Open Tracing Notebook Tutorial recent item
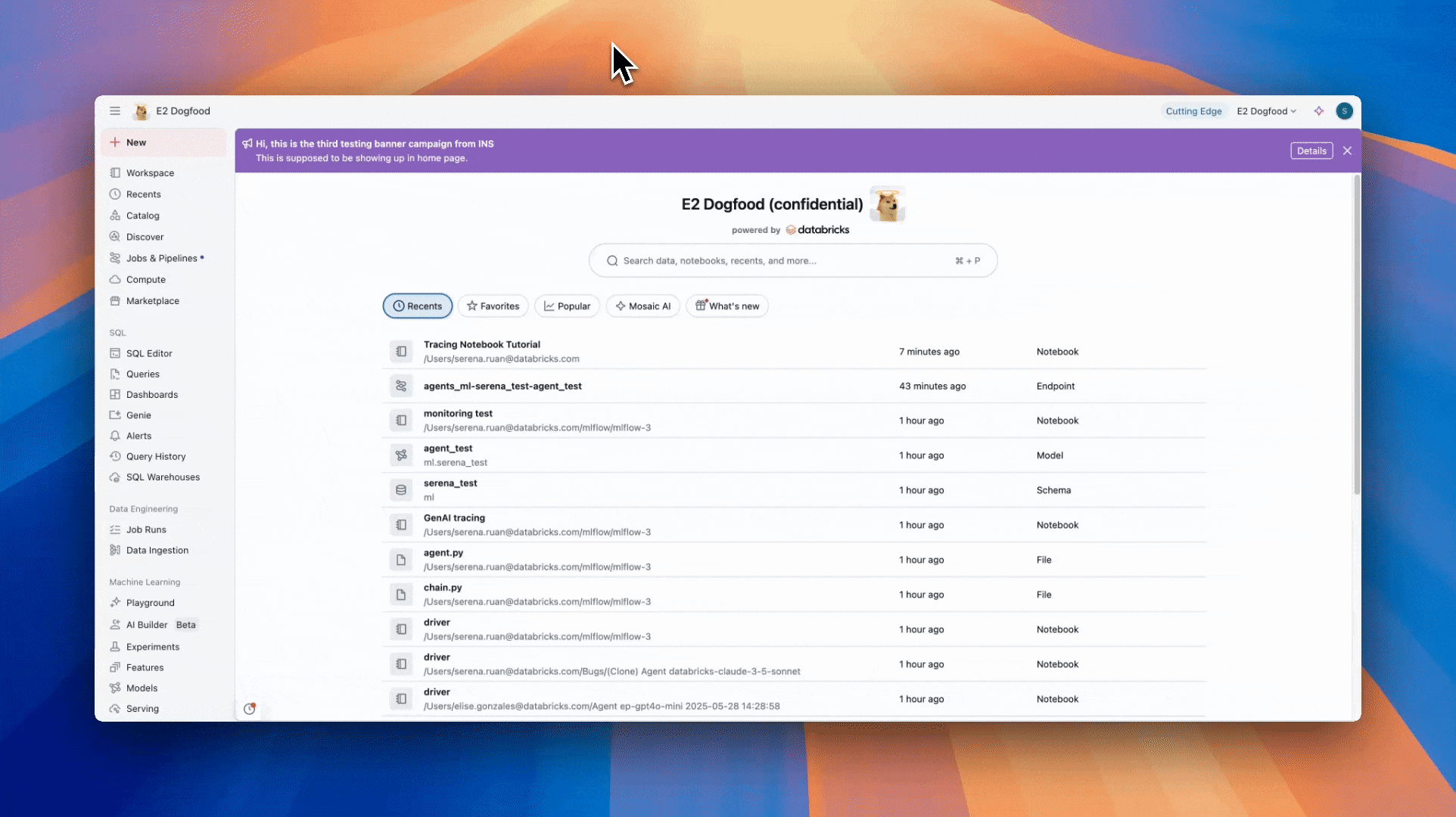The width and height of the screenshot is (1456, 817). [x=482, y=344]
